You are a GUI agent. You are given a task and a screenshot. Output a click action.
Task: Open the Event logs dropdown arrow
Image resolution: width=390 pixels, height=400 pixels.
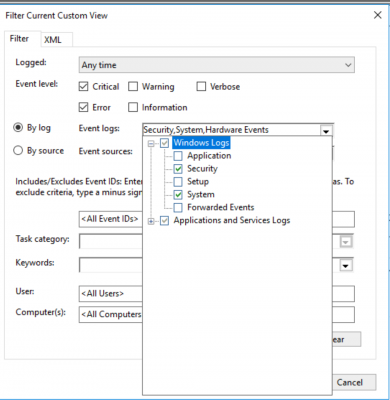click(x=326, y=131)
